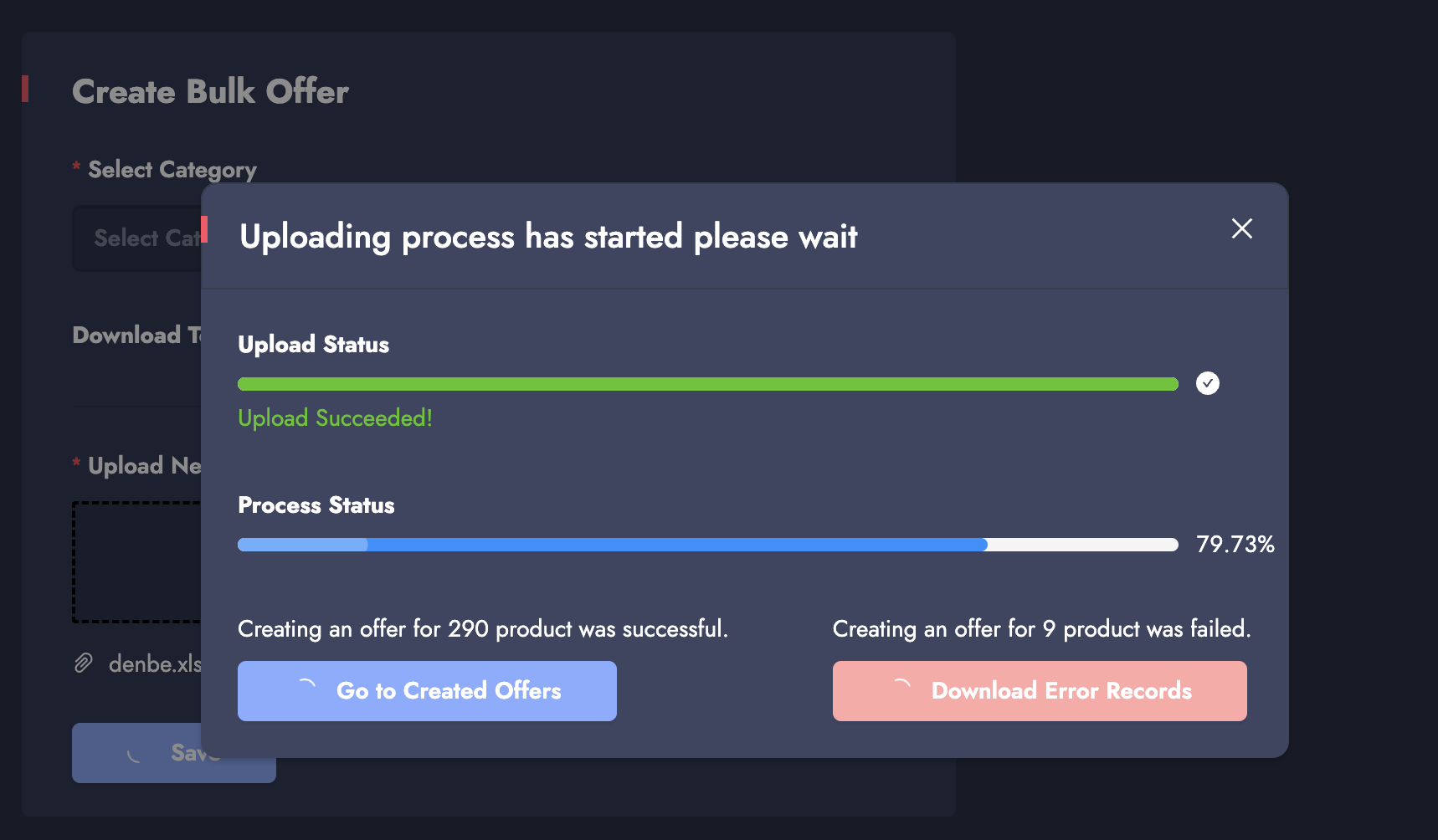Click the 9 product failed message
The image size is (1438, 840).
[x=1040, y=629]
